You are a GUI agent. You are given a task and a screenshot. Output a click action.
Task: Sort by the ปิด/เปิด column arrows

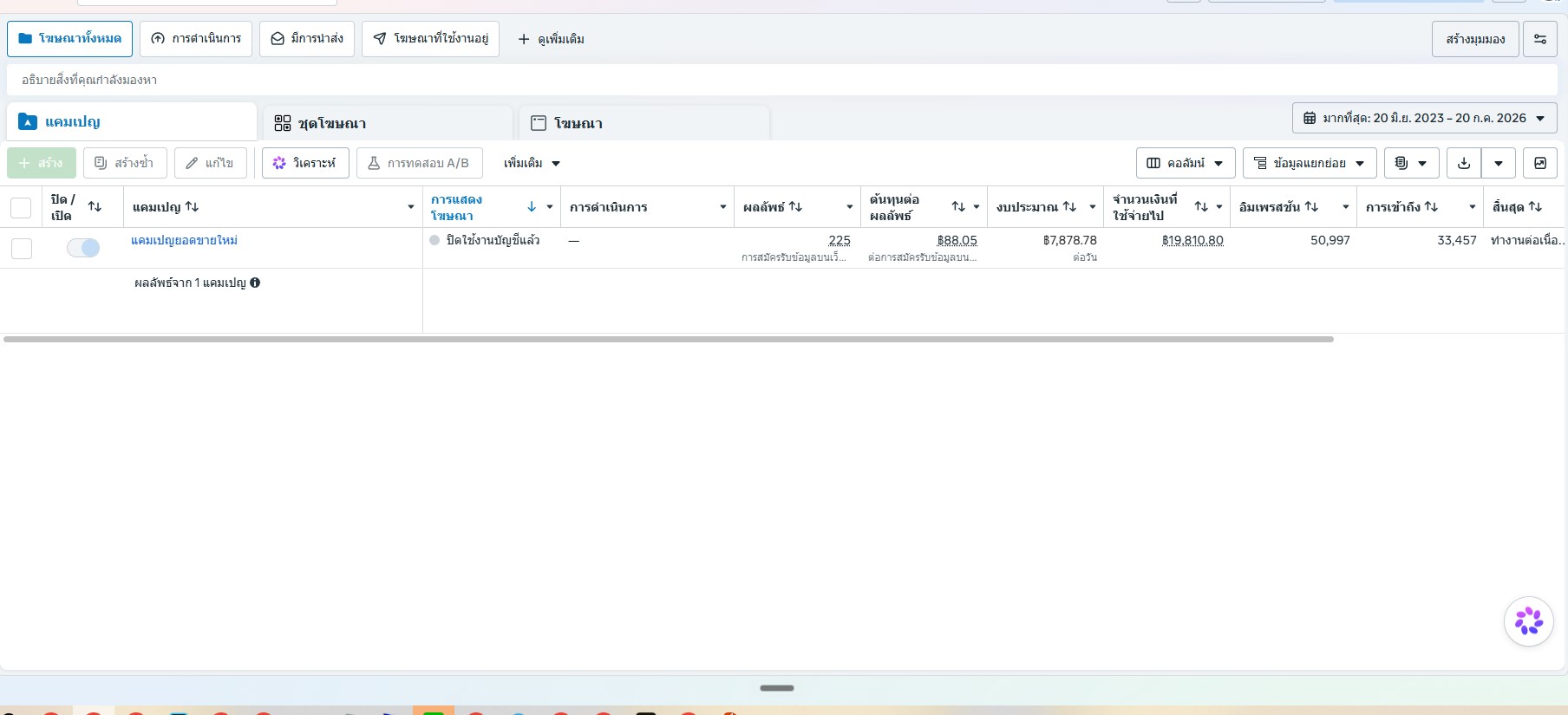pos(95,207)
